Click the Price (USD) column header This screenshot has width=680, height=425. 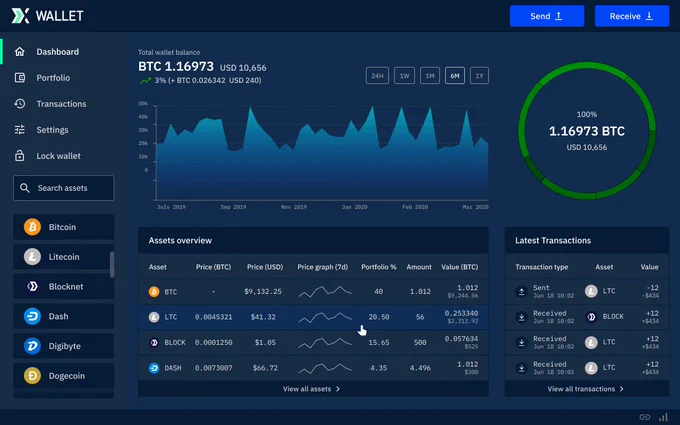tap(265, 267)
